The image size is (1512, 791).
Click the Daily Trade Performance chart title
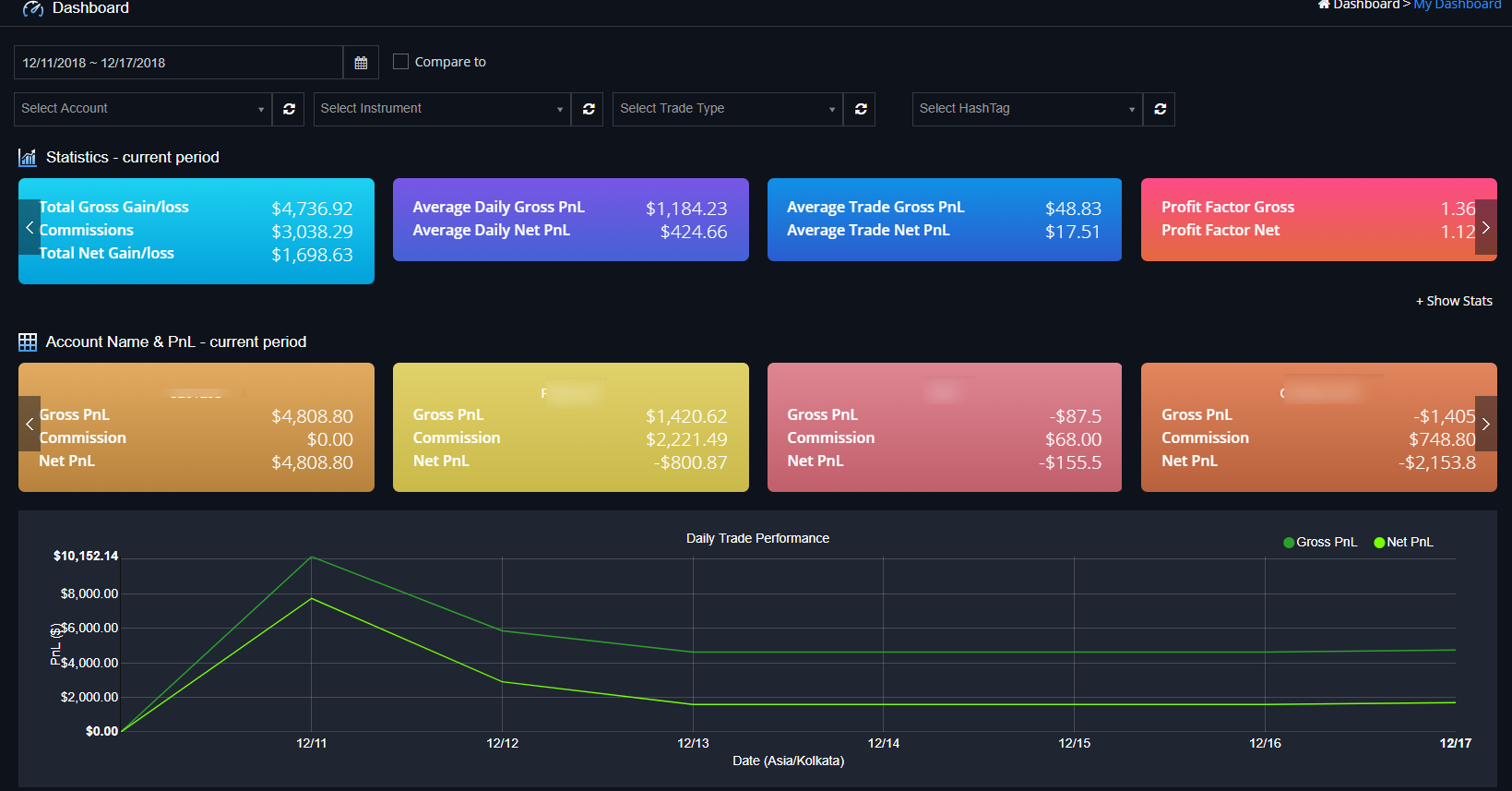click(757, 538)
